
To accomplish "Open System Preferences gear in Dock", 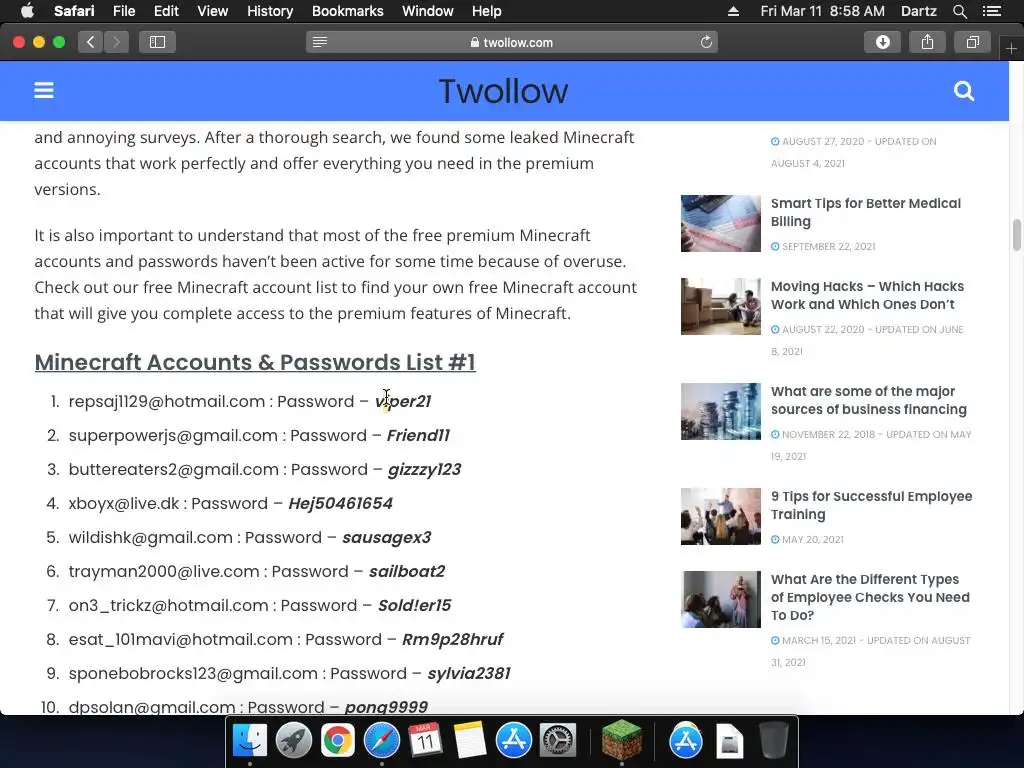I will (x=558, y=741).
